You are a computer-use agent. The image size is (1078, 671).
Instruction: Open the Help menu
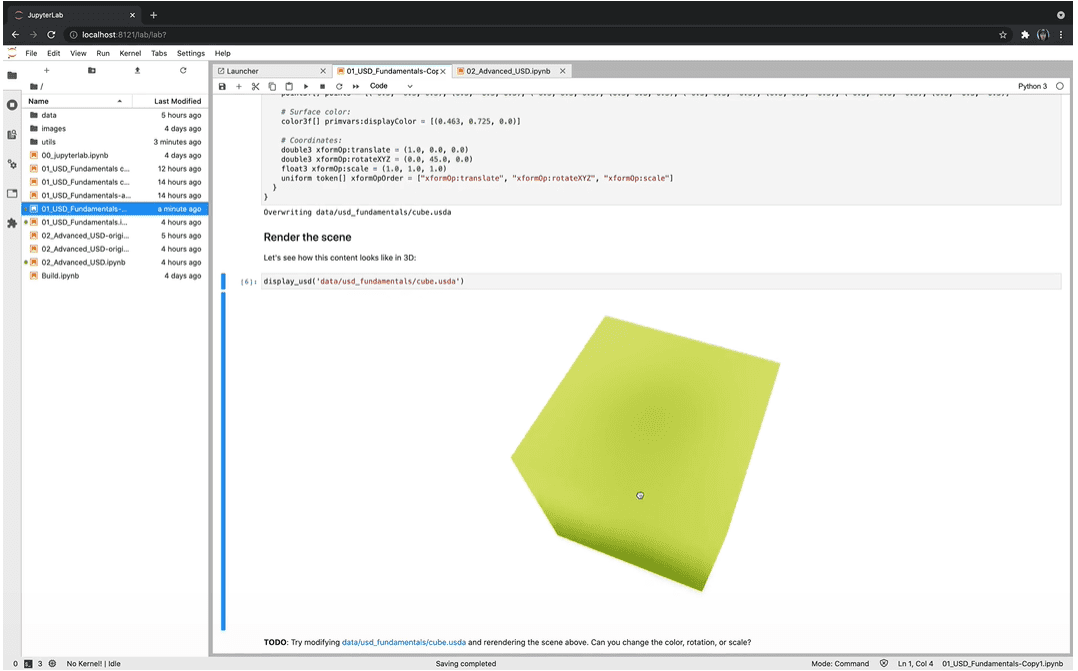(x=222, y=54)
